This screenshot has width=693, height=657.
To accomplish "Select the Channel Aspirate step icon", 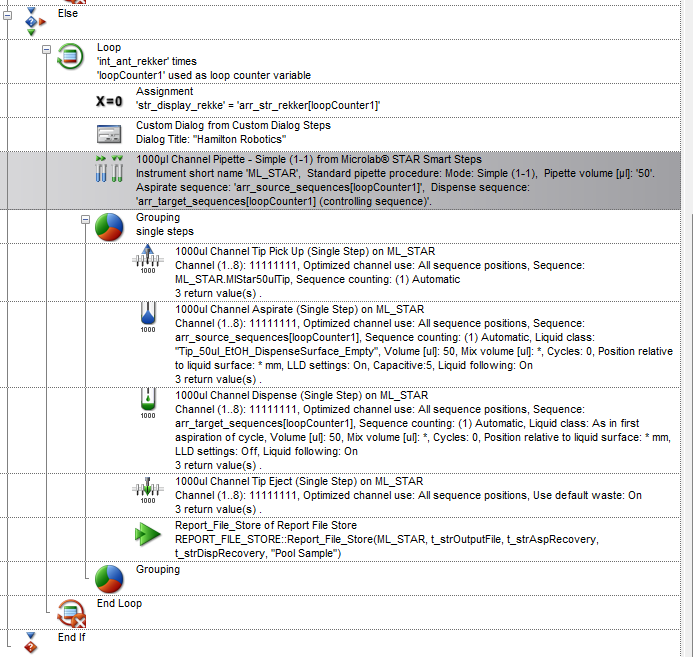I will click(x=148, y=317).
